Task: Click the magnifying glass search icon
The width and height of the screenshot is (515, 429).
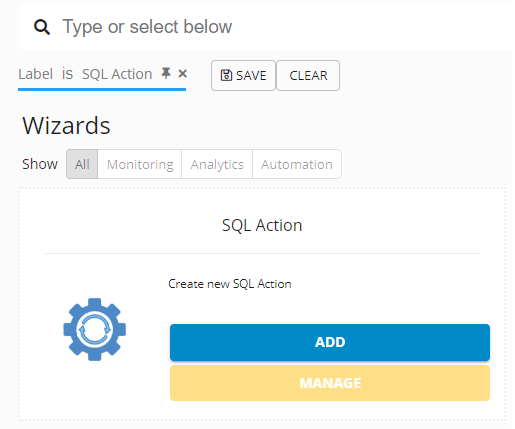Action: click(42, 27)
